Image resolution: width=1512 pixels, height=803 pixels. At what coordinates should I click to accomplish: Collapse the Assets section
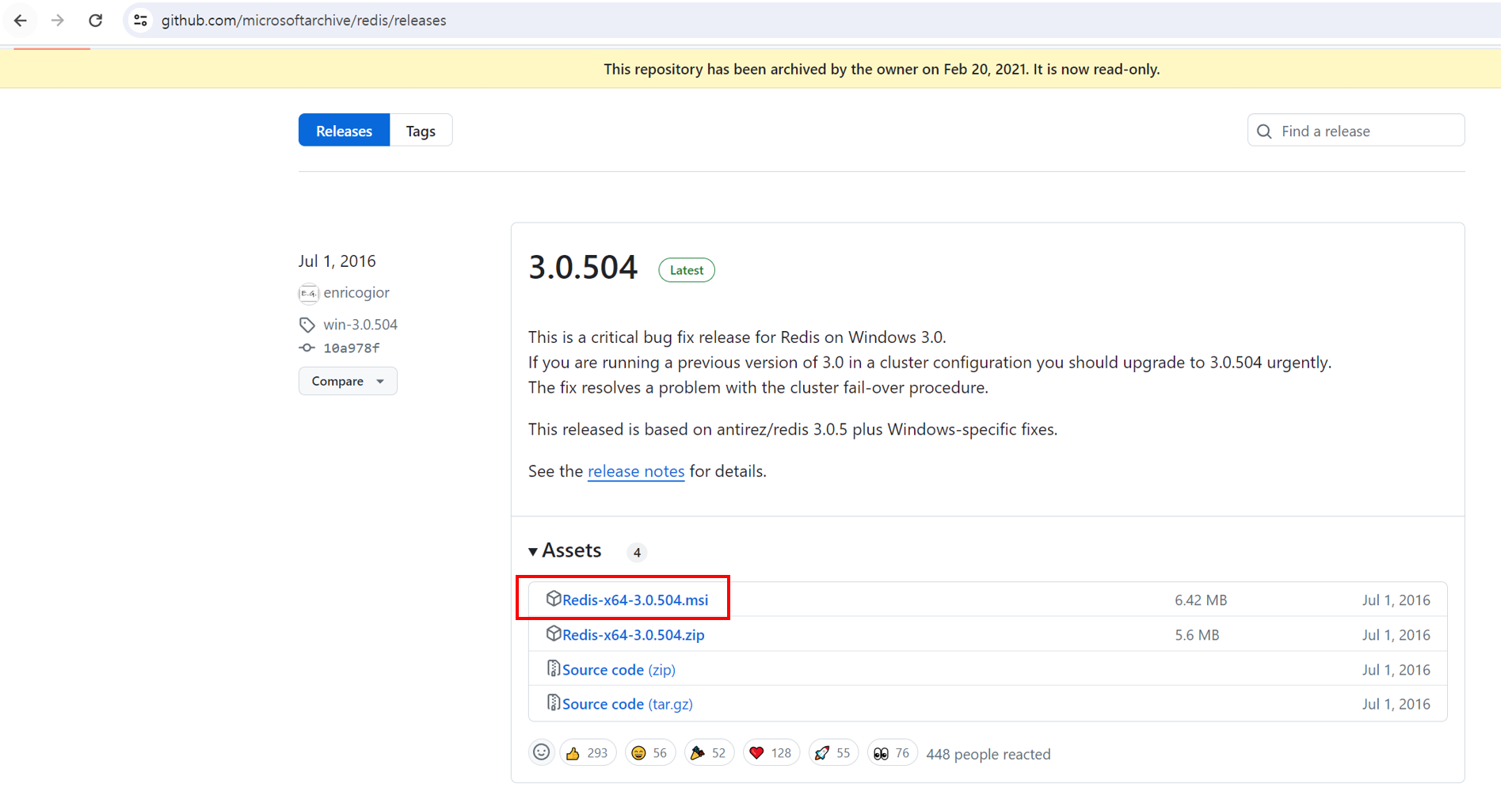566,550
